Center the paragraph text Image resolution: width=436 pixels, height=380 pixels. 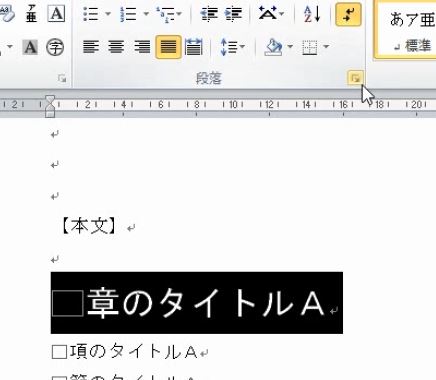click(116, 47)
